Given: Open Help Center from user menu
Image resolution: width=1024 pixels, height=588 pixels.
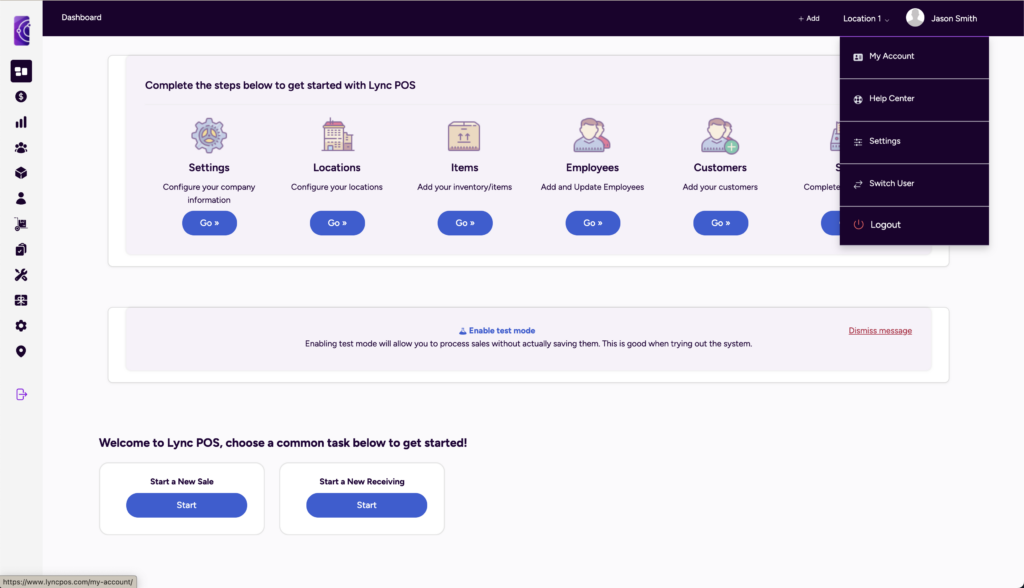Looking at the screenshot, I should pyautogui.click(x=891, y=99).
